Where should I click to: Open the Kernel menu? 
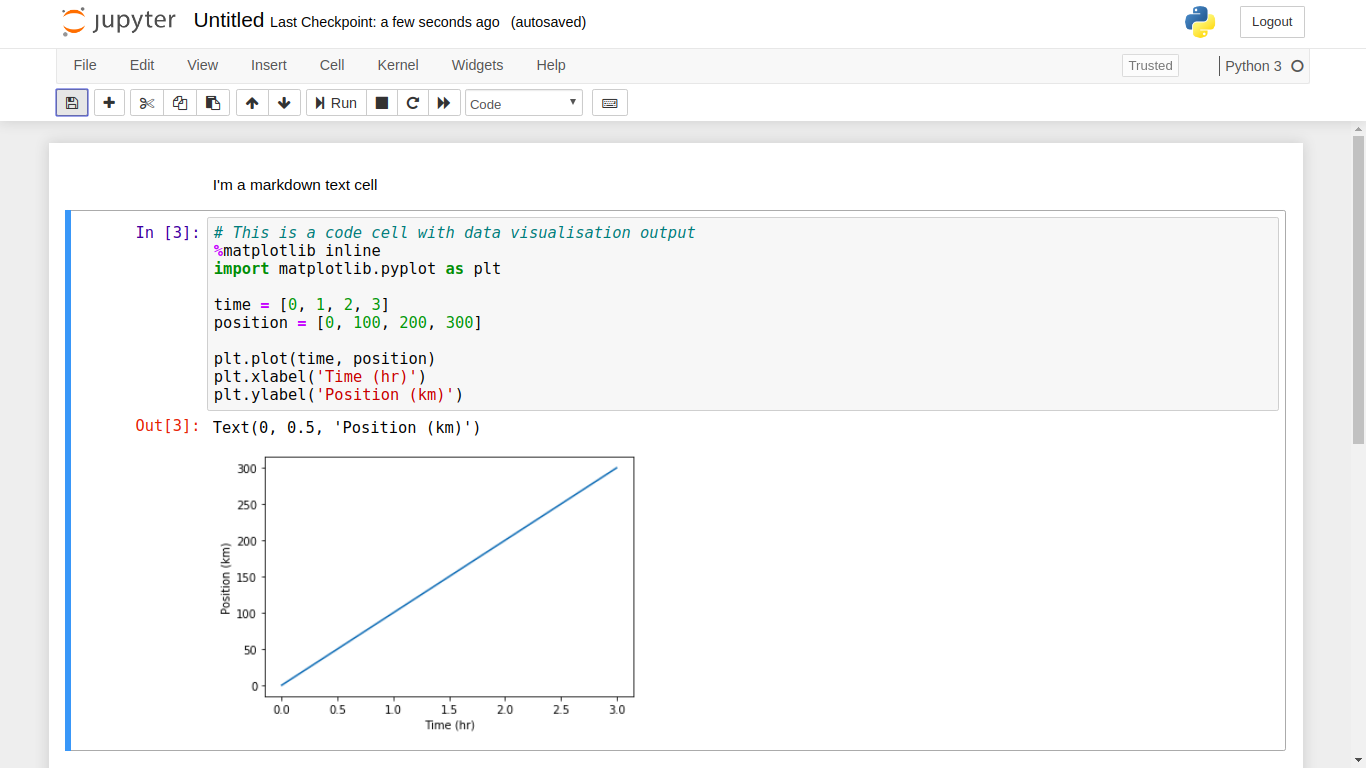pos(398,65)
